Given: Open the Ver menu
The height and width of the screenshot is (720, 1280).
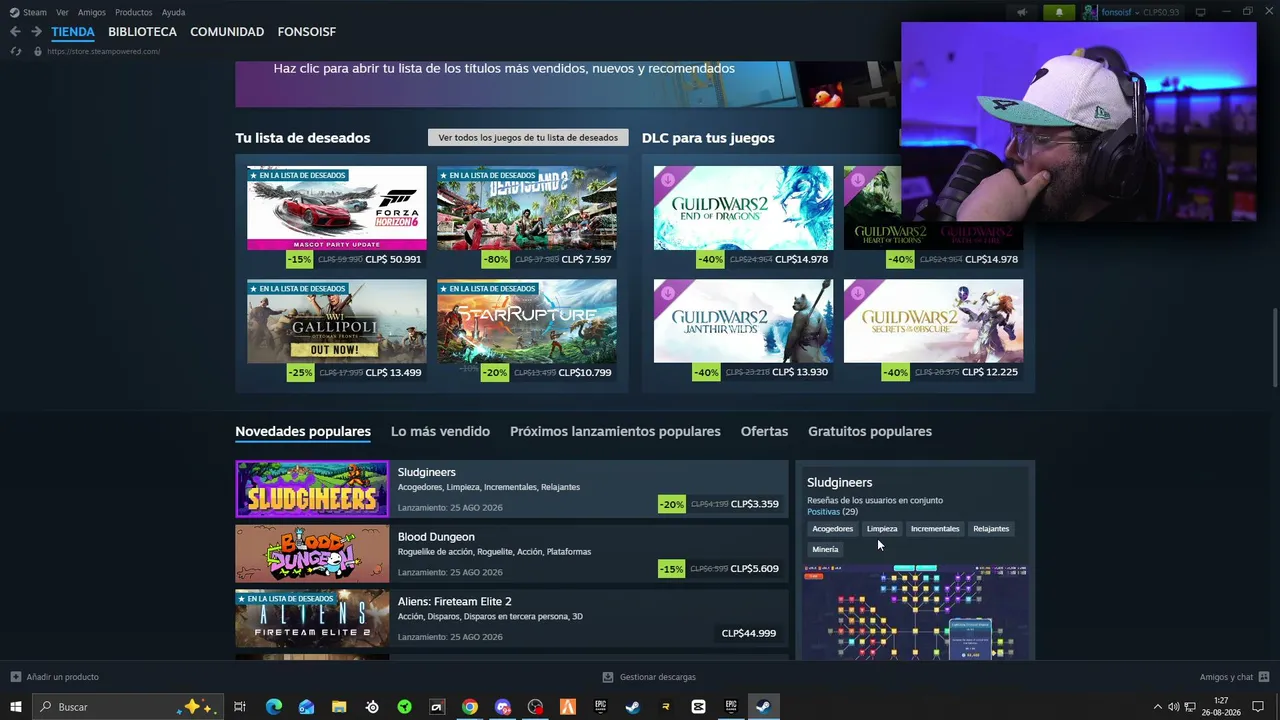Looking at the screenshot, I should click(x=62, y=12).
